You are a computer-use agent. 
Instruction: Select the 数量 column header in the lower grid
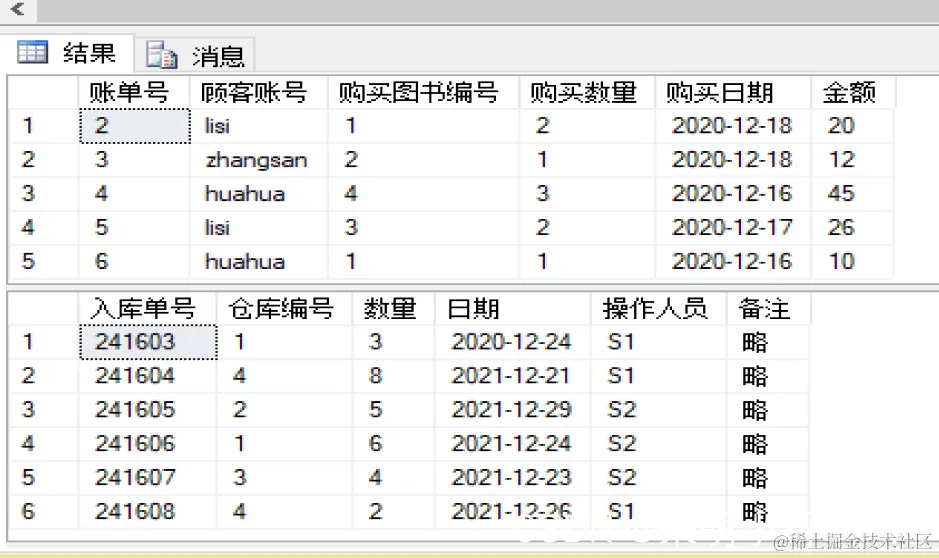point(394,309)
